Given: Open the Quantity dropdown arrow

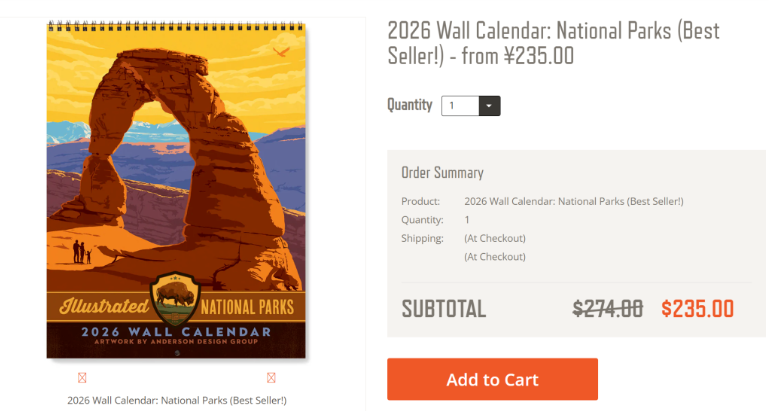Looking at the screenshot, I should tap(489, 105).
